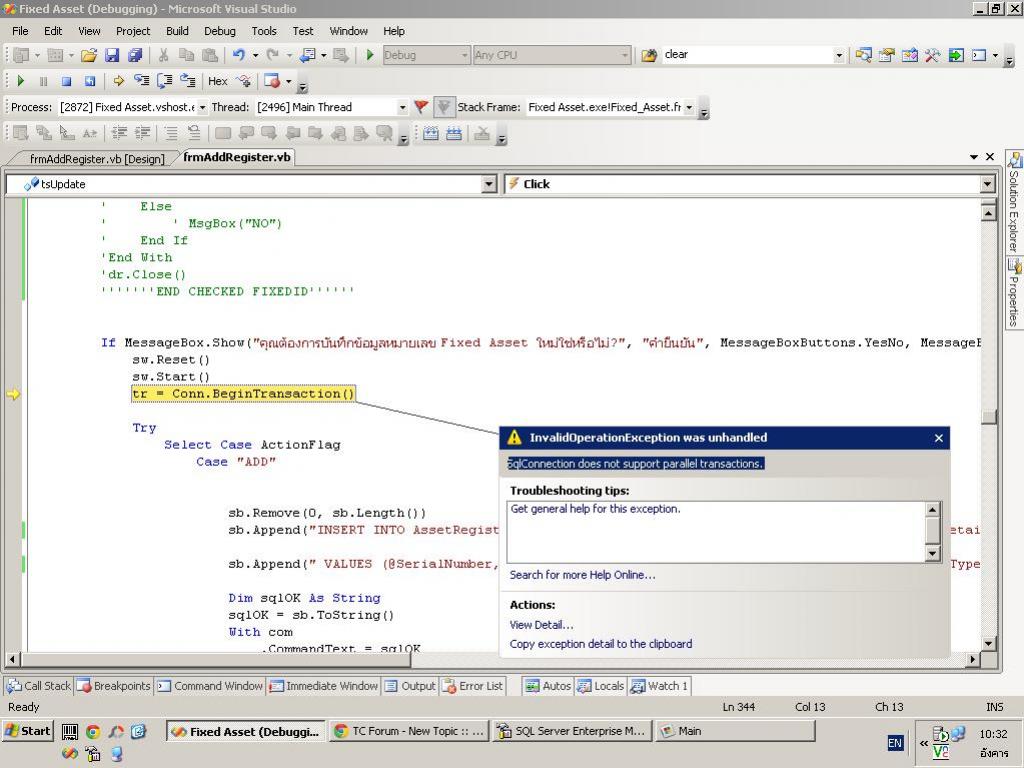The image size is (1024, 768).
Task: Open the Click method name dropdown
Action: (x=987, y=184)
